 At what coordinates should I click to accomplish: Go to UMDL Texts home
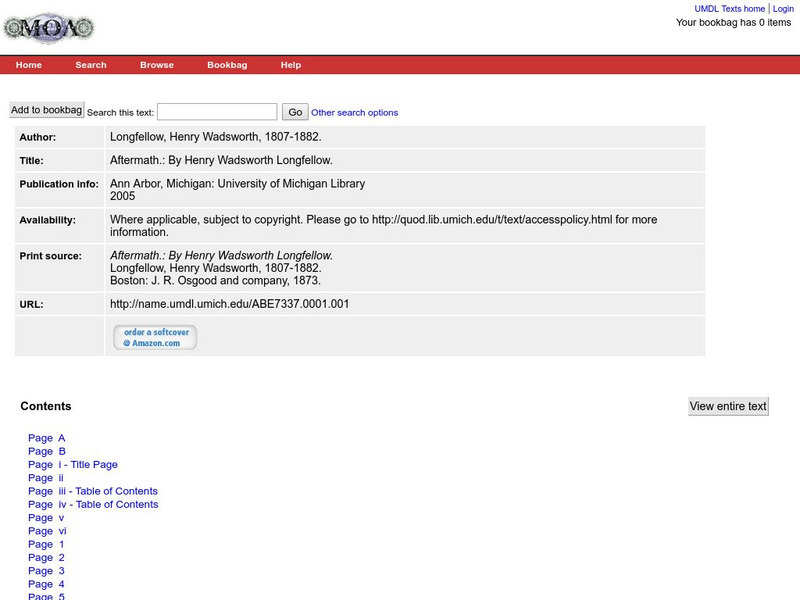(x=730, y=9)
